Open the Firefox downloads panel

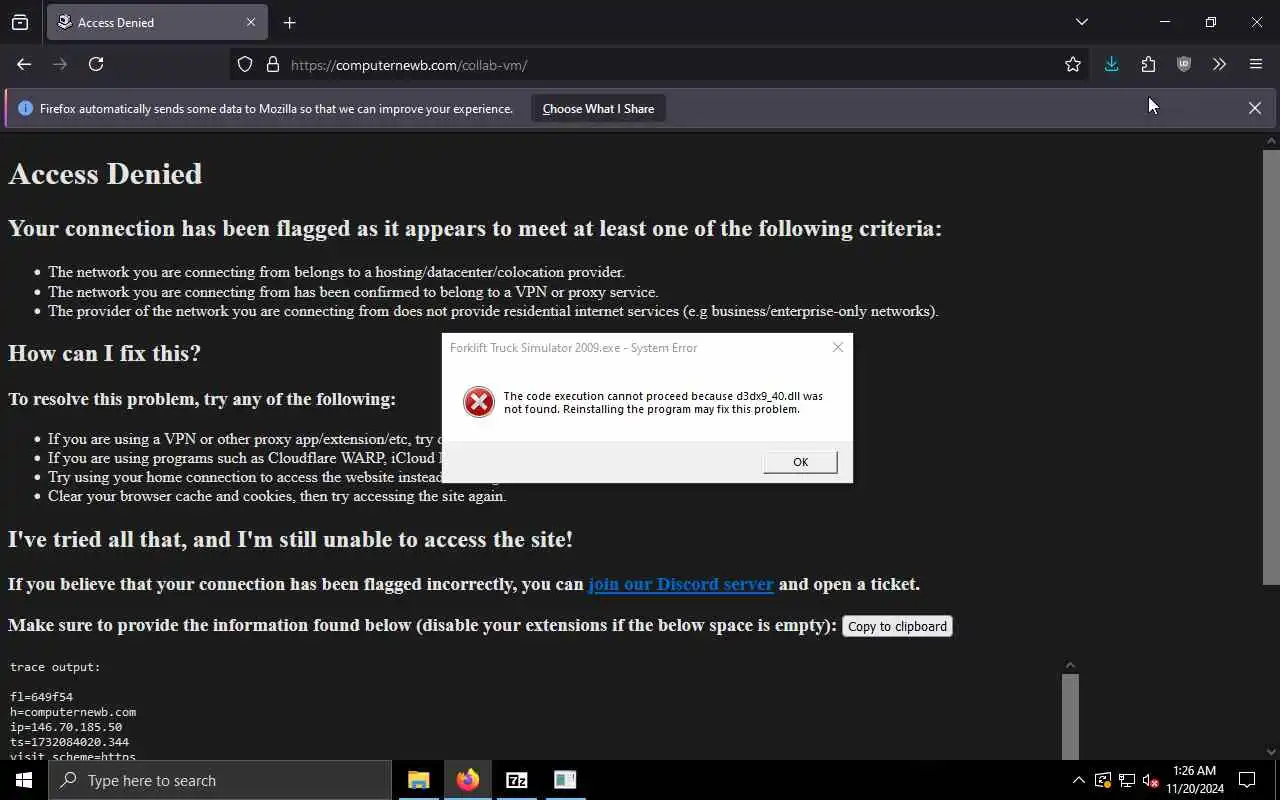pyautogui.click(x=1111, y=64)
